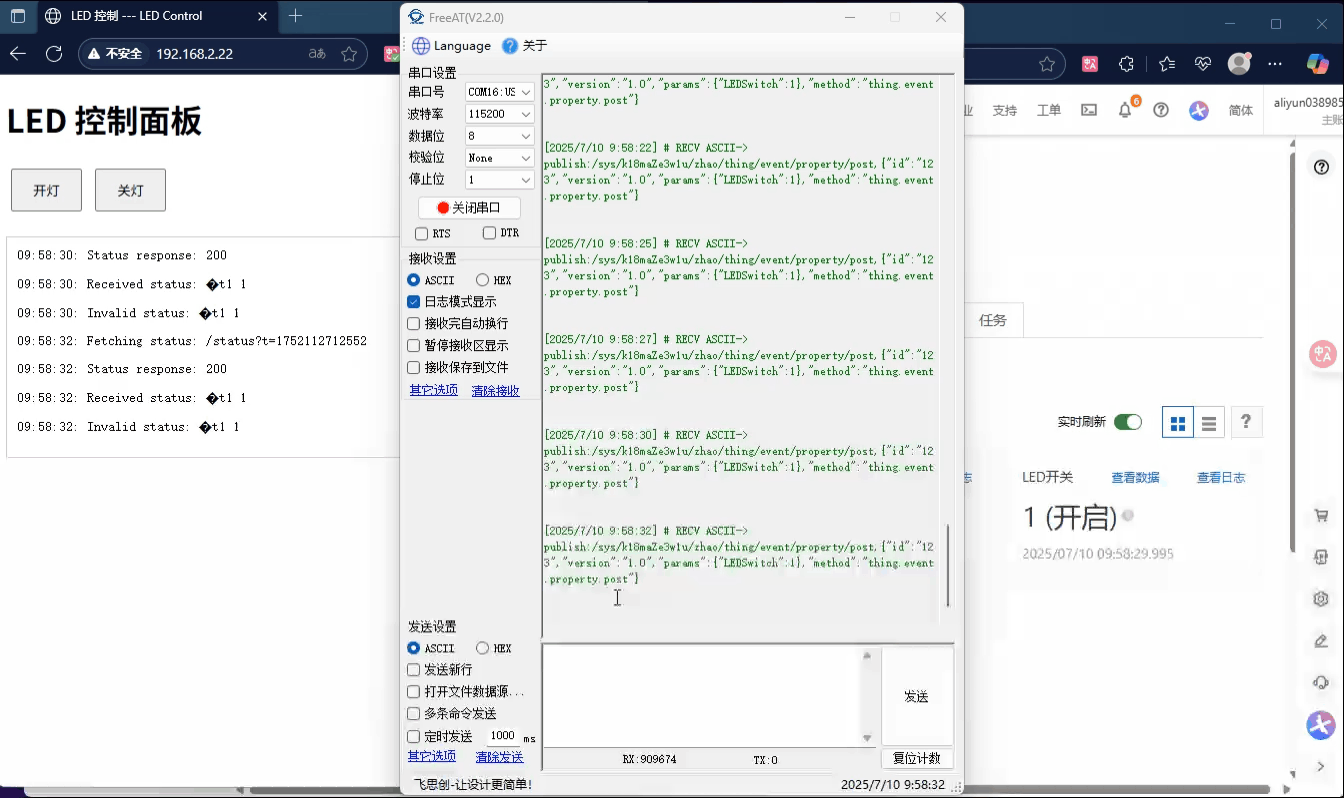Viewport: 1344px width, 798px height.
Task: Click inside the send text area
Action: click(700, 694)
